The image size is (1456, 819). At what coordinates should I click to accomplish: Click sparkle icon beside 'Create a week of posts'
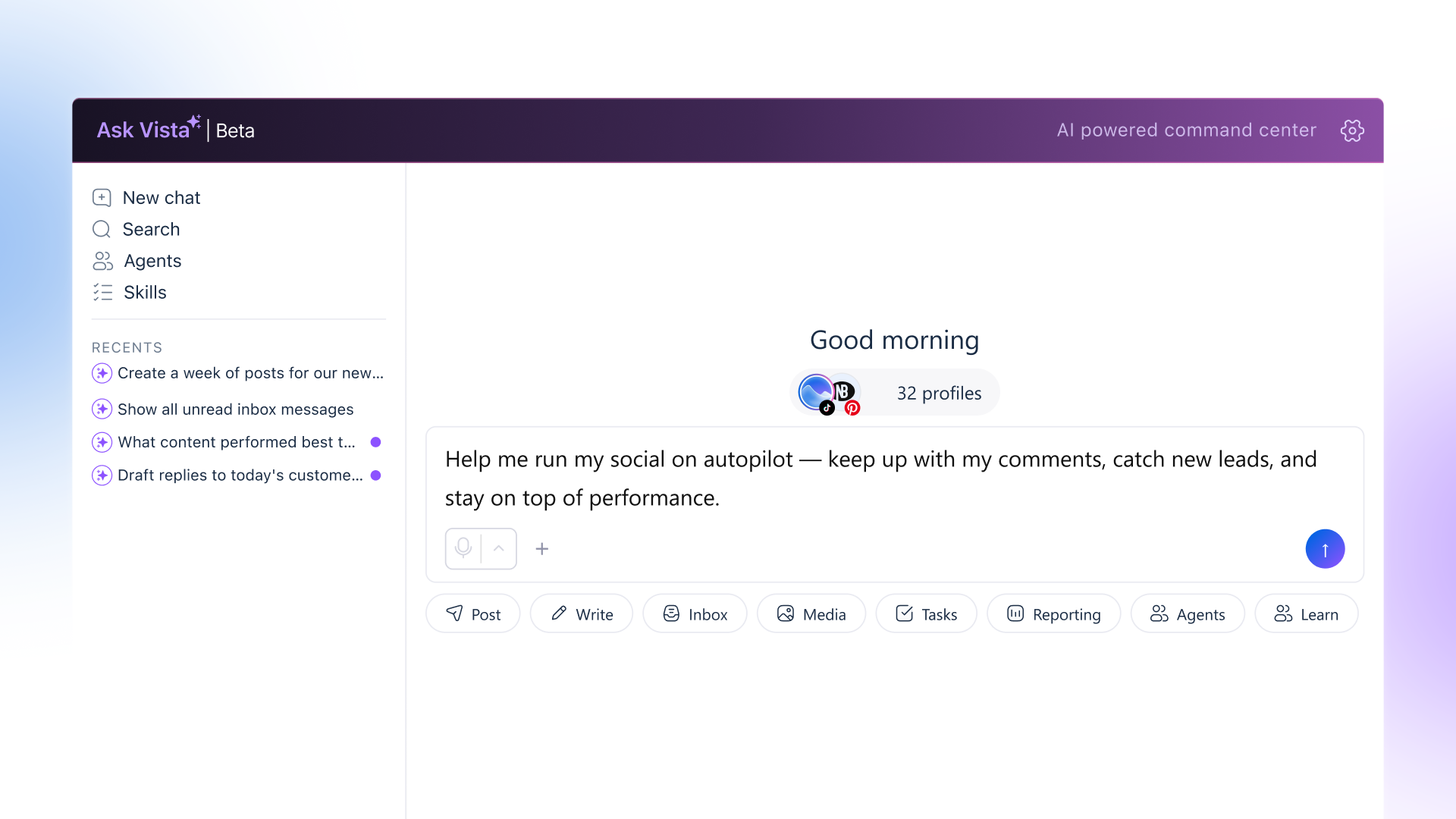102,373
